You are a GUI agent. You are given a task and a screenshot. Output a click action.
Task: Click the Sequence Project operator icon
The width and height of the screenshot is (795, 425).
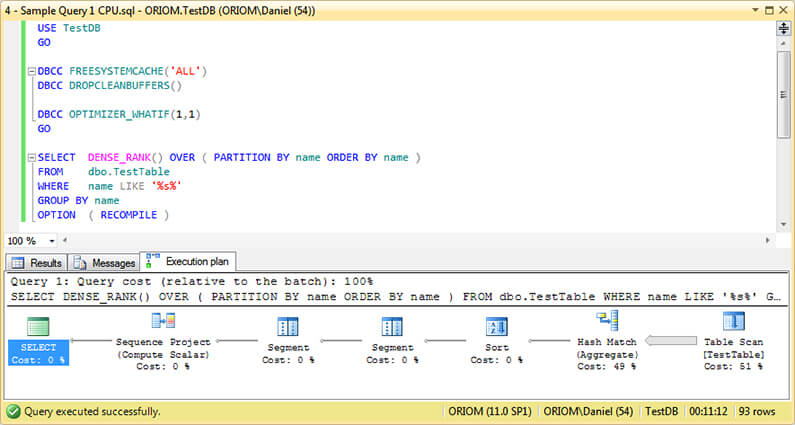pyautogui.click(x=163, y=321)
